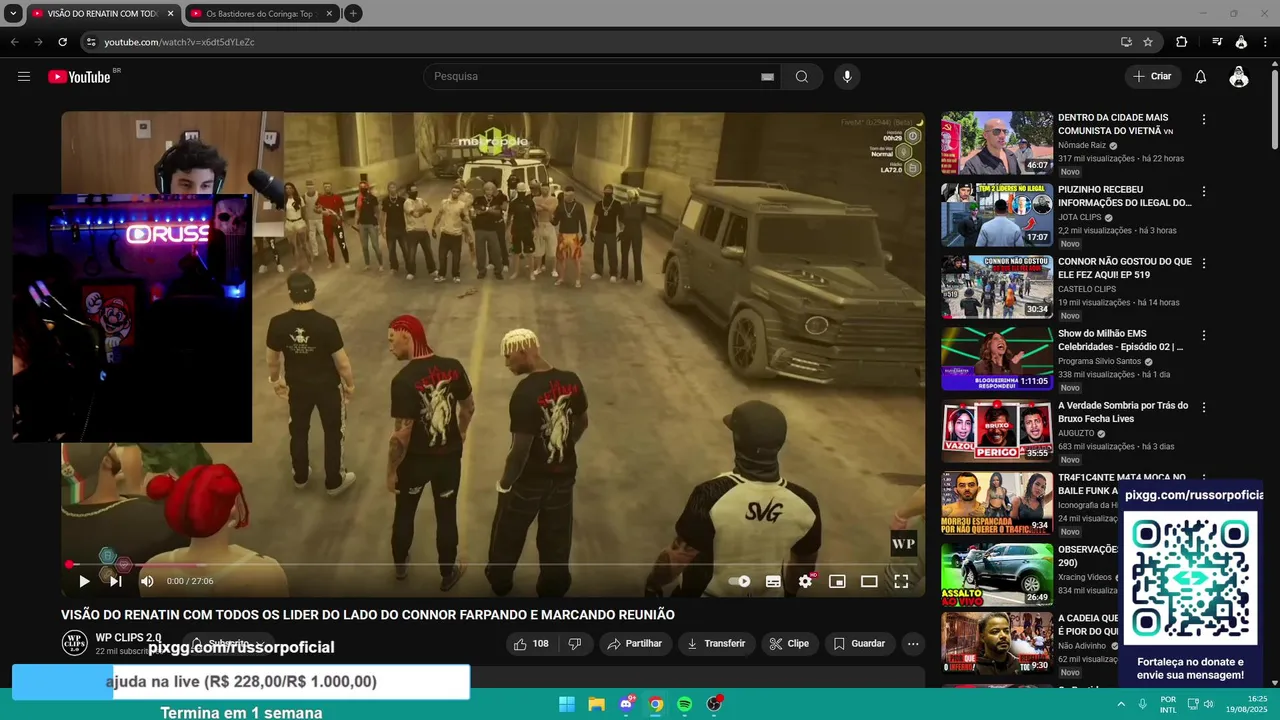The width and height of the screenshot is (1280, 720).
Task: Open Windows Start menu
Action: point(567,704)
